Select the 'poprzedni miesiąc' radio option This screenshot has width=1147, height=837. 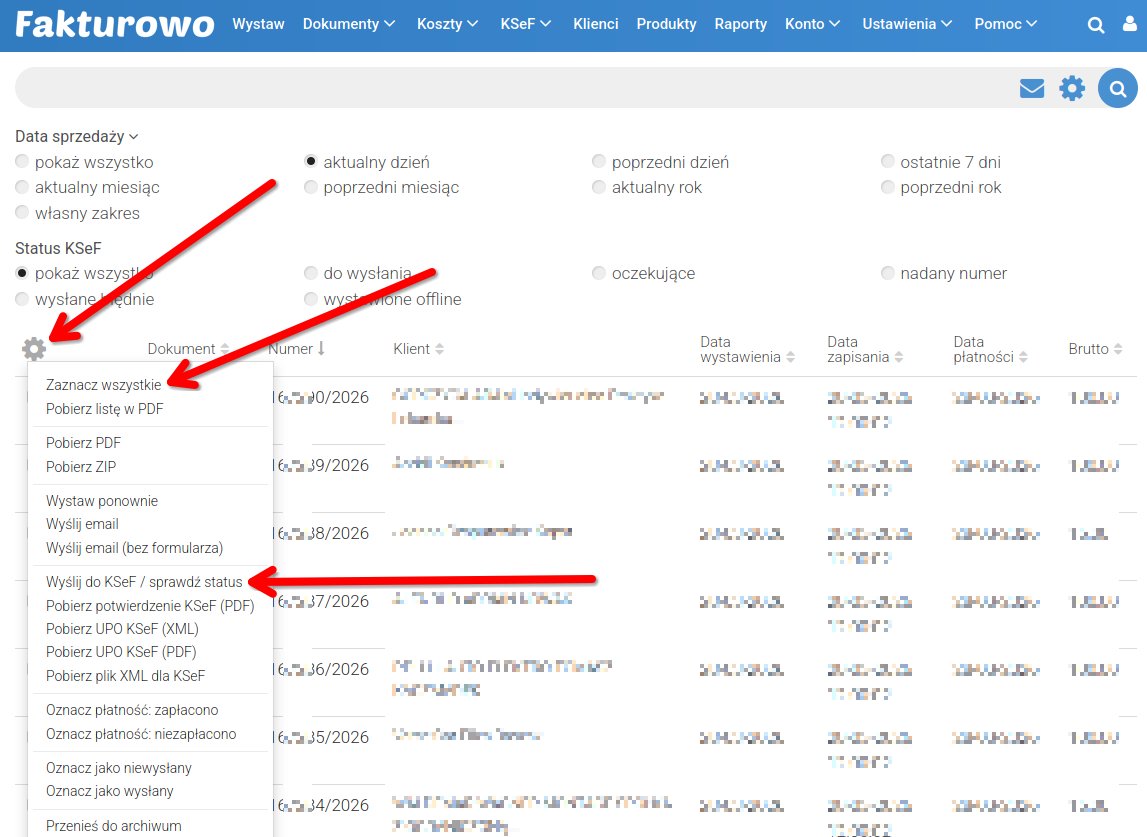click(312, 188)
